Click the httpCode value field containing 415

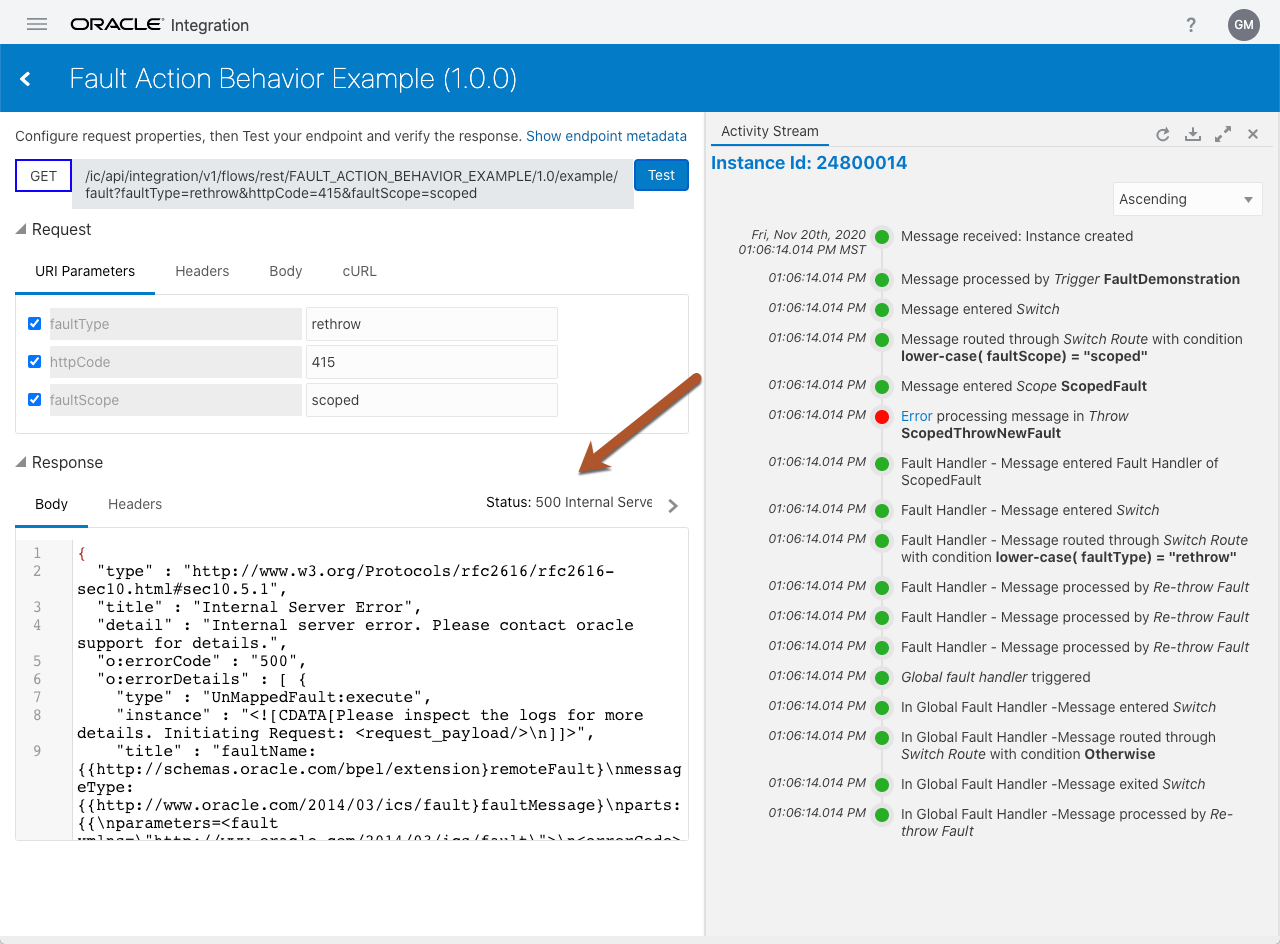tap(431, 362)
